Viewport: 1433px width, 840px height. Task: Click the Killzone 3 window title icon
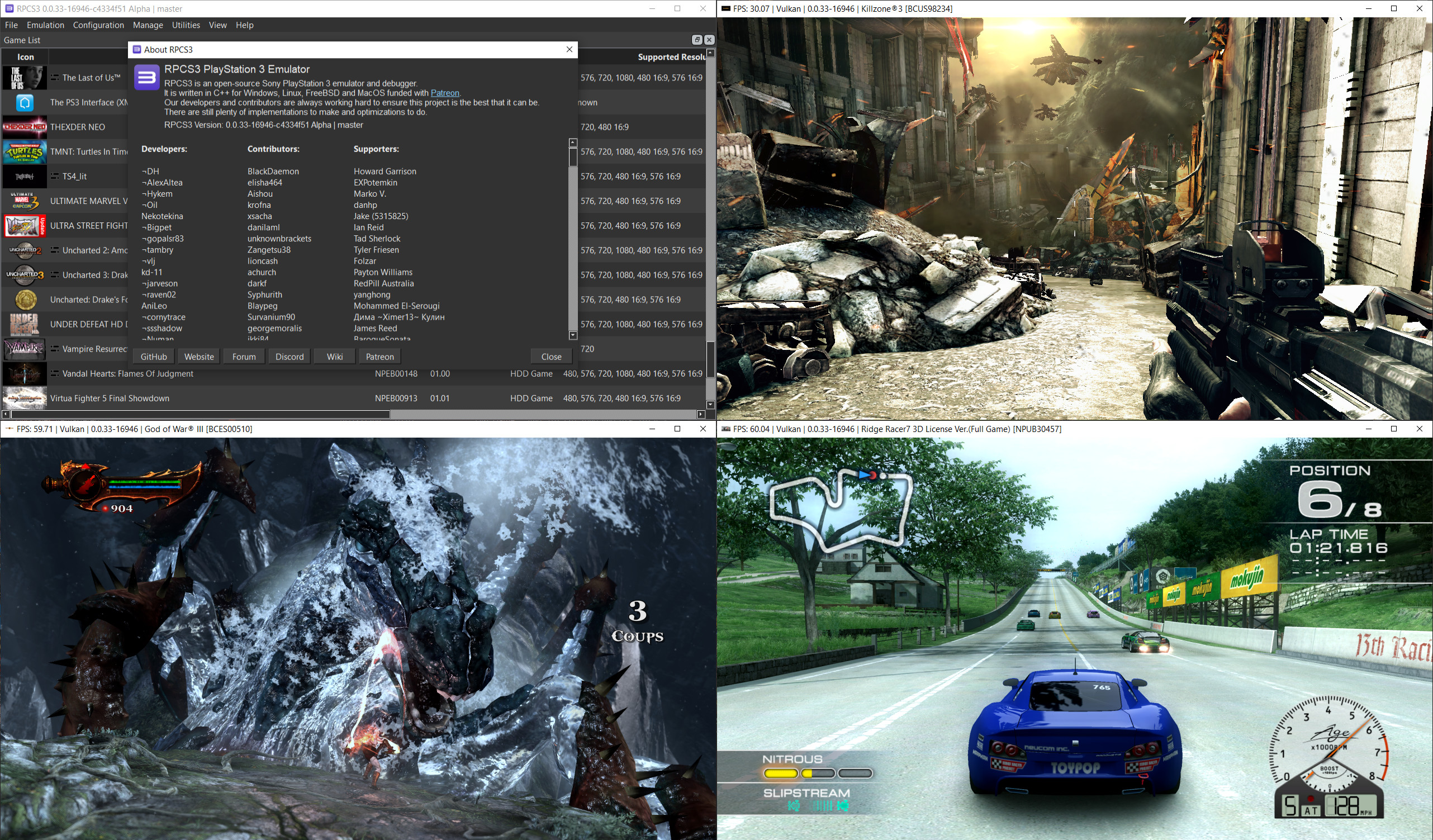(725, 8)
